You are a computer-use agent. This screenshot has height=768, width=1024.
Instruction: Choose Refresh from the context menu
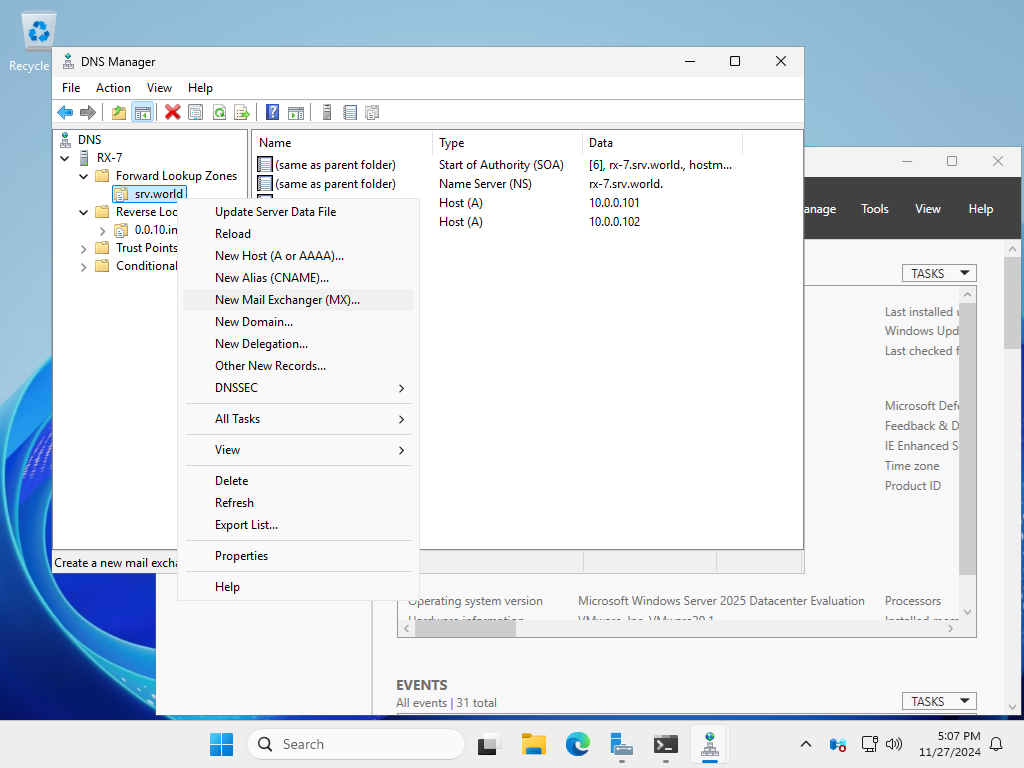click(298, 503)
